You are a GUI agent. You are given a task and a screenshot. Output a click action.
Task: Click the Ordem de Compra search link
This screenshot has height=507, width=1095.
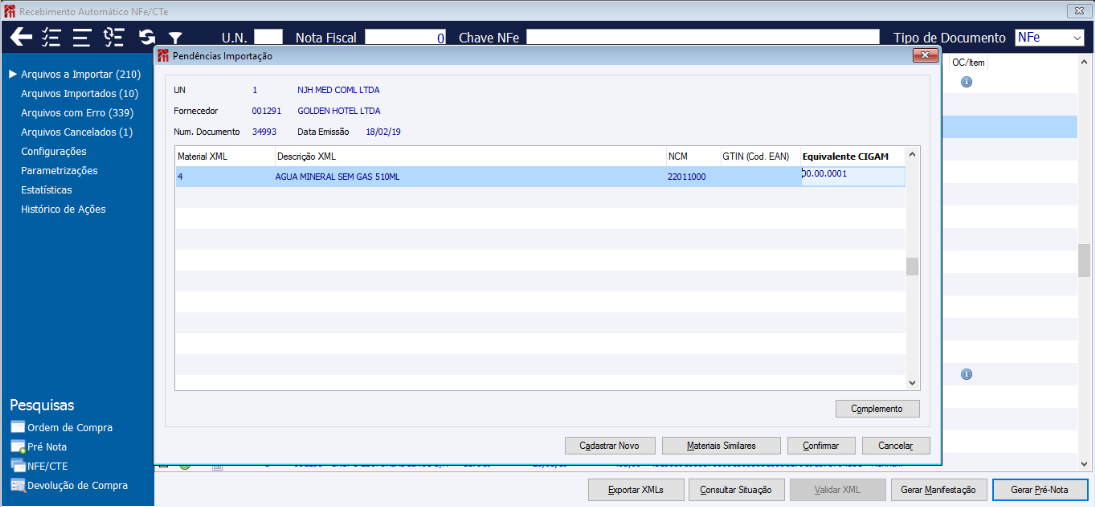point(70,427)
